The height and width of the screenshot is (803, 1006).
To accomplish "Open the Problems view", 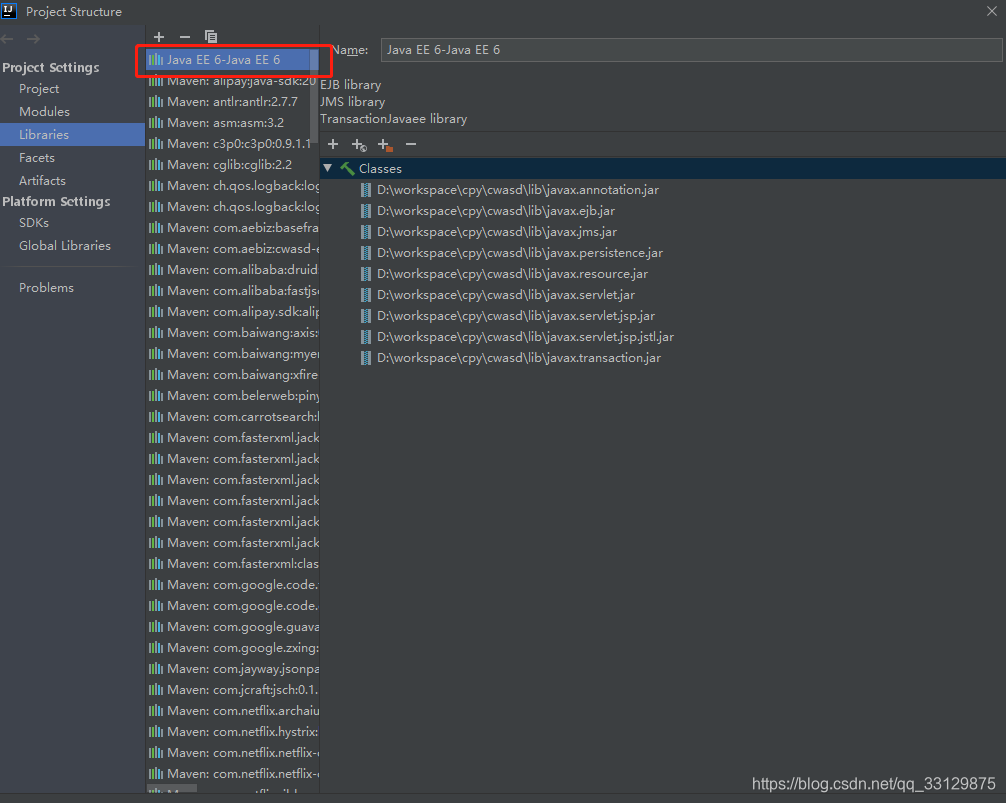I will [x=46, y=287].
